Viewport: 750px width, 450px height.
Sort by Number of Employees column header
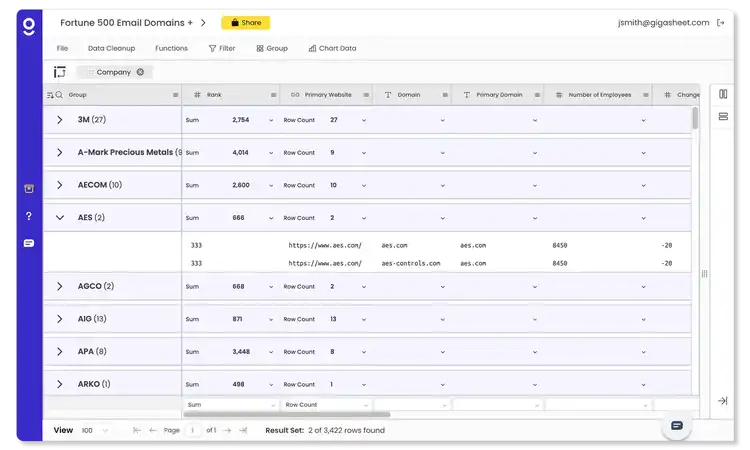600,95
